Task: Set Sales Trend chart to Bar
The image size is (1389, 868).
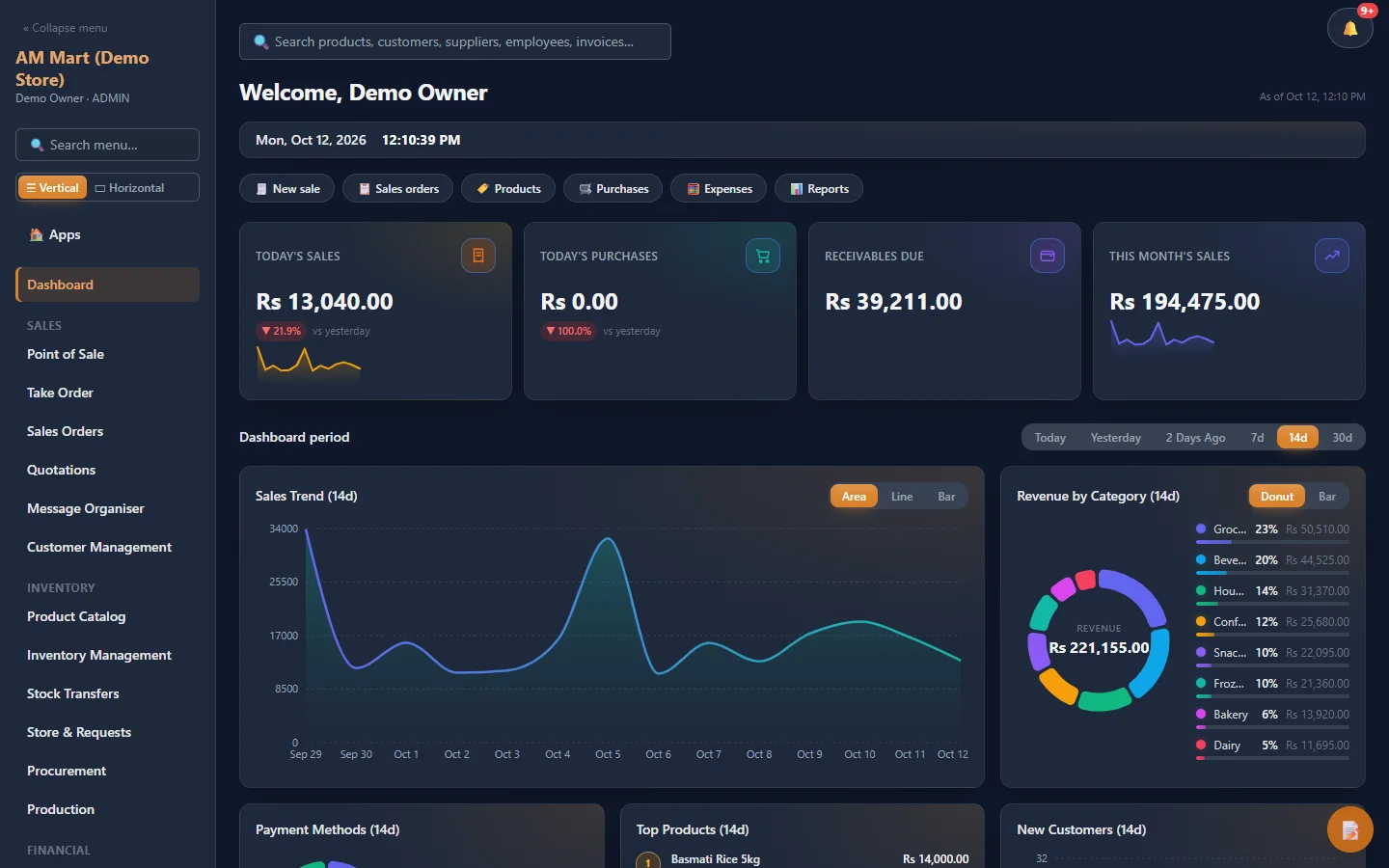Action: pyautogui.click(x=946, y=496)
